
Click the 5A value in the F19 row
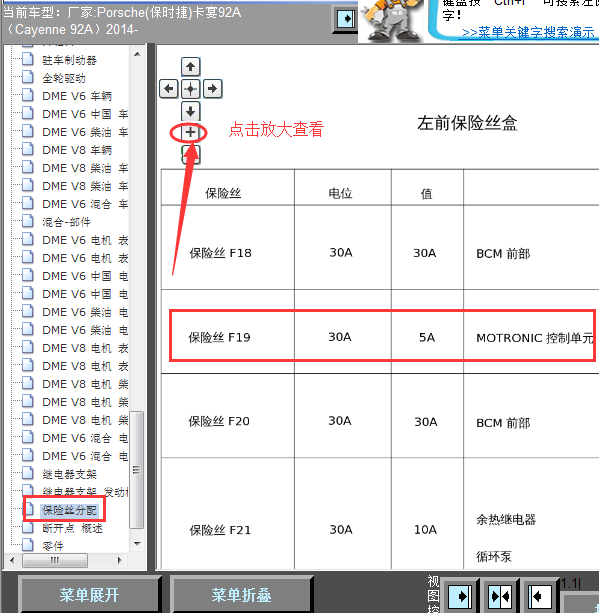click(427, 337)
